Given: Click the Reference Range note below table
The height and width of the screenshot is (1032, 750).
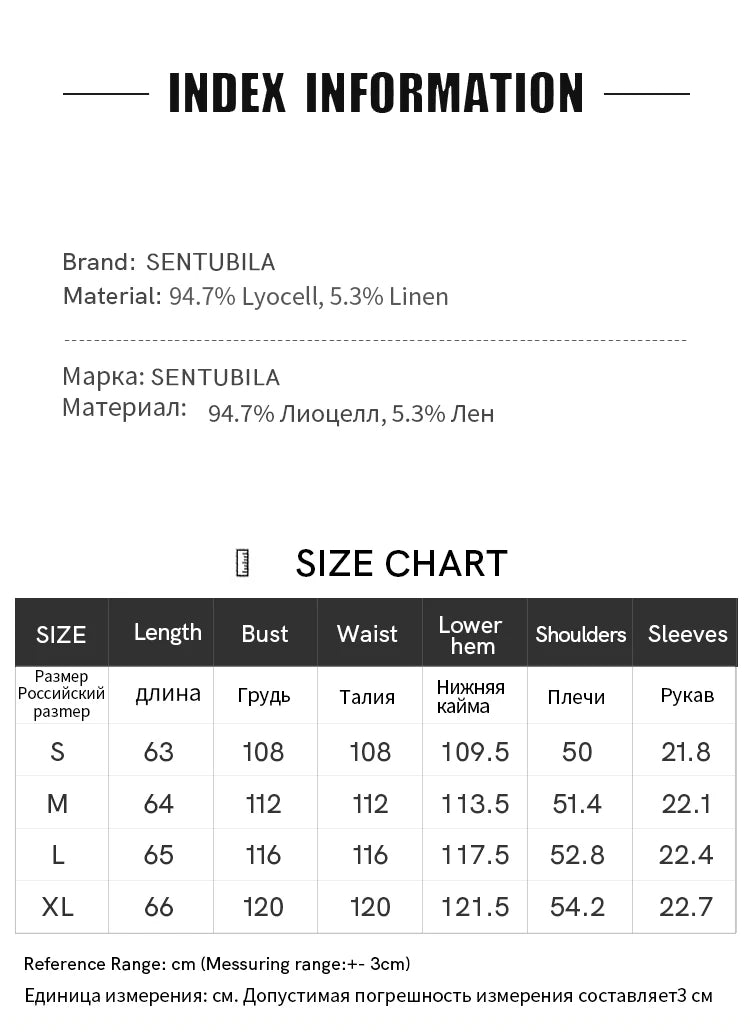Looking at the screenshot, I should pyautogui.click(x=217, y=964).
